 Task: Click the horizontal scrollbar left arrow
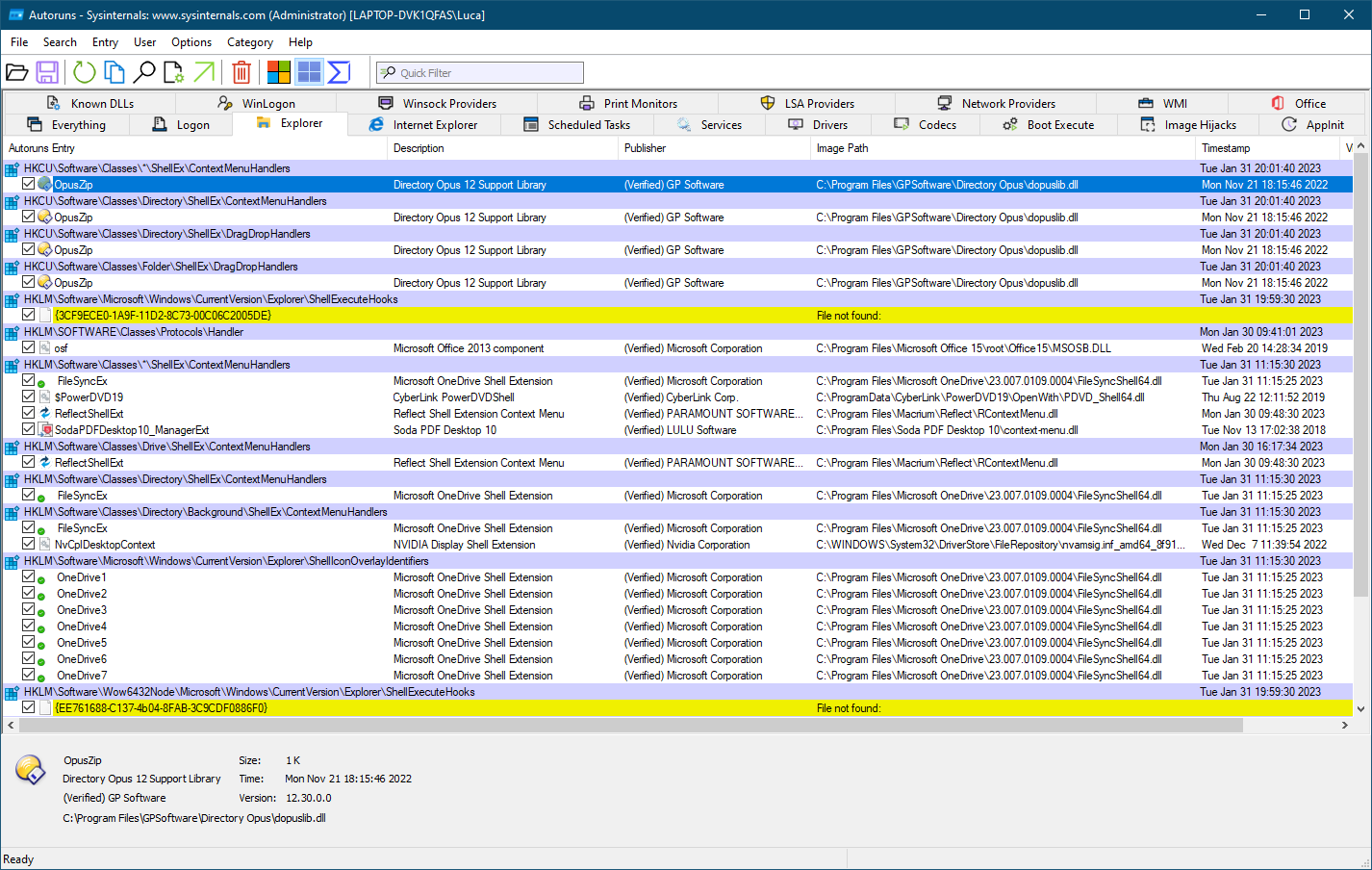[11, 726]
